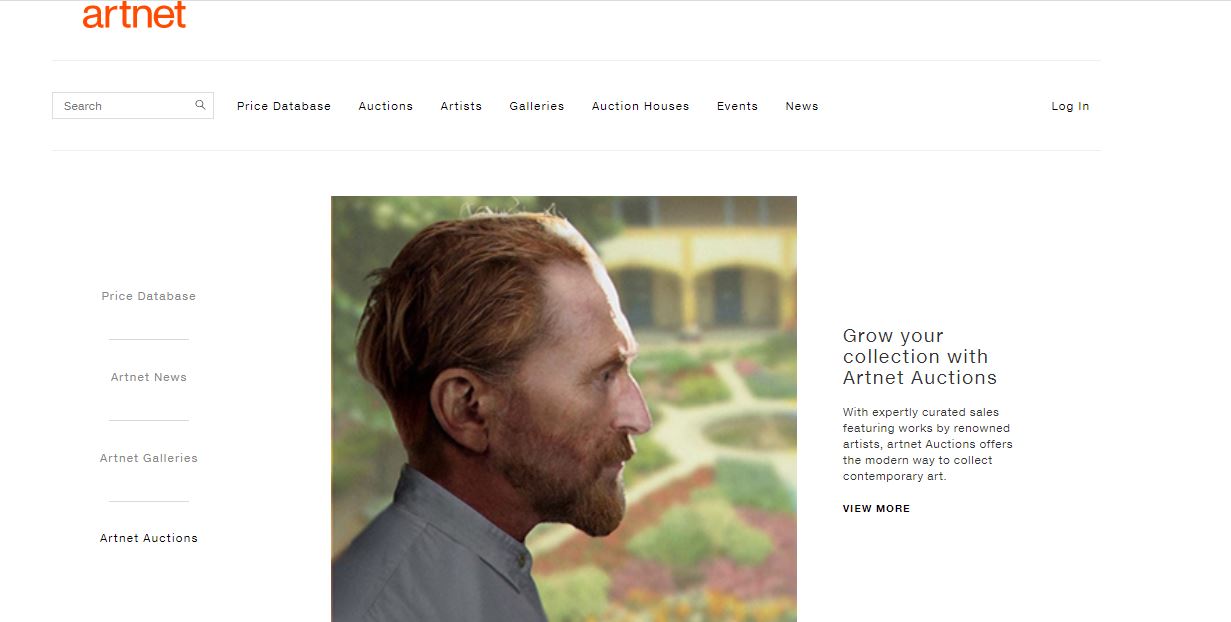Open the News section

click(801, 106)
